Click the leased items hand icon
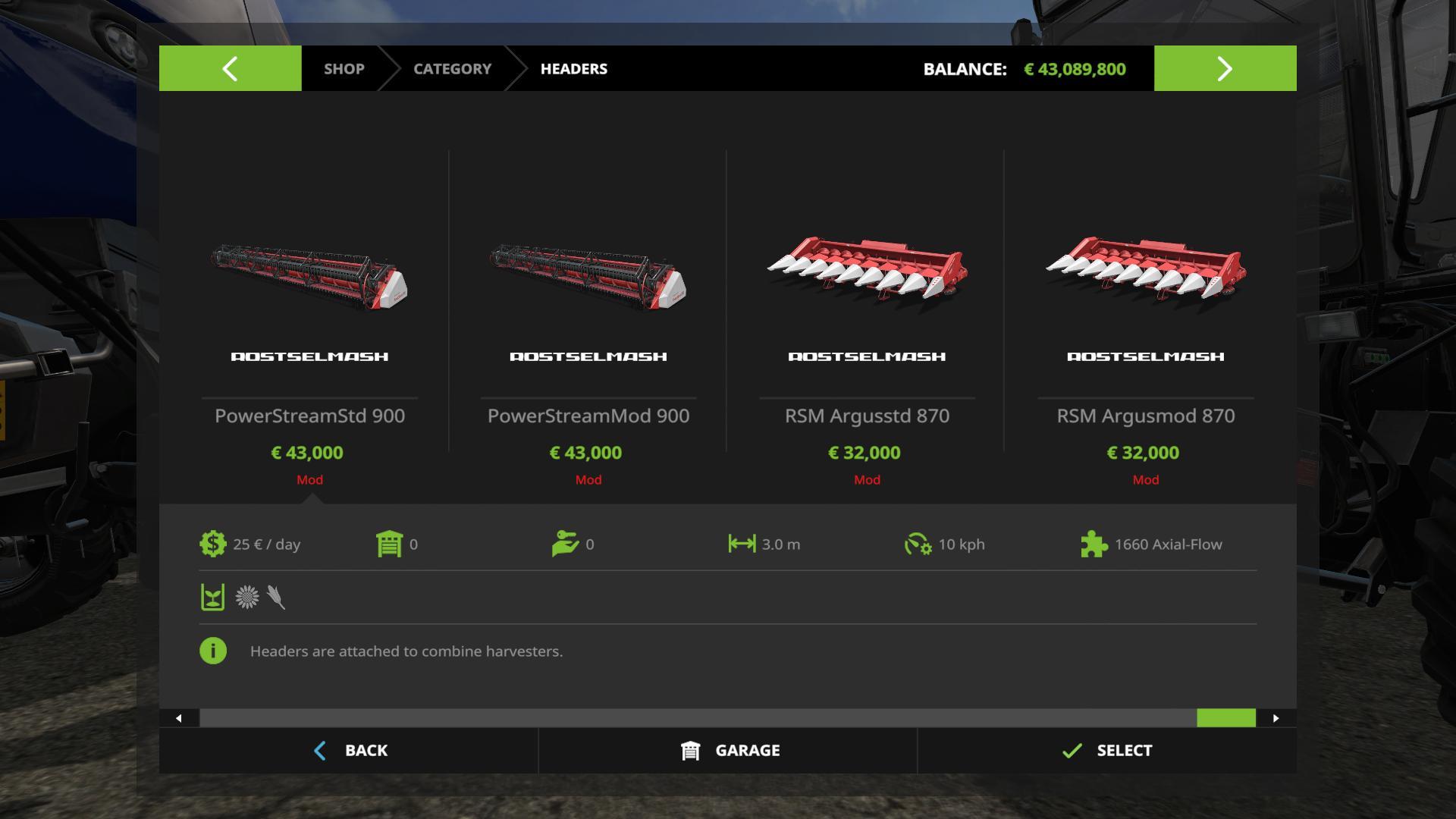 pyautogui.click(x=565, y=544)
